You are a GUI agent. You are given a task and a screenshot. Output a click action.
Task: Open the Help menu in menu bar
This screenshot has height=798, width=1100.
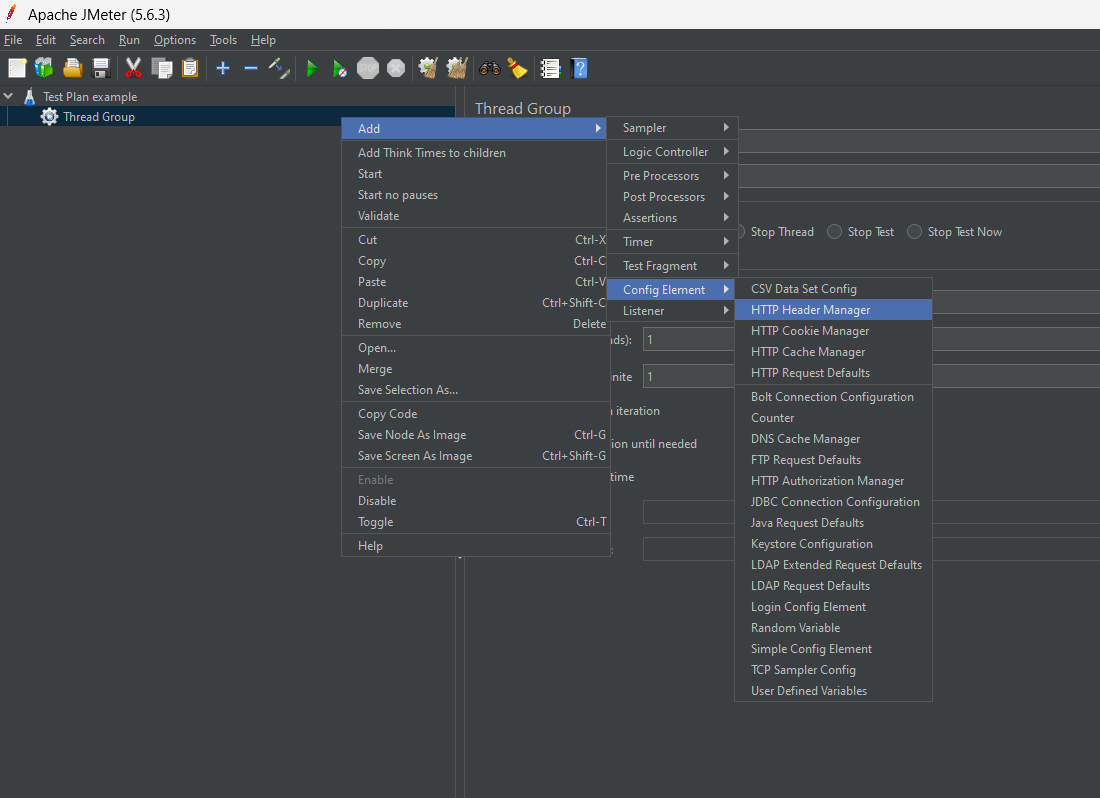point(263,40)
